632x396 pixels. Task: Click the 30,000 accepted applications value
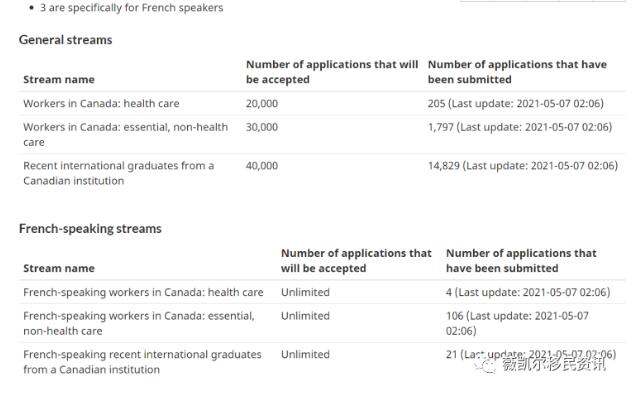(x=262, y=127)
